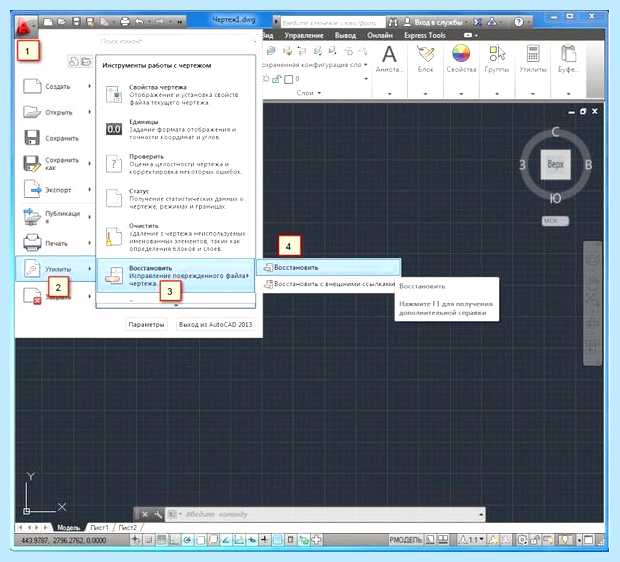
Task: Click the РМОДЕЛЬ button in status bar
Action: pyautogui.click(x=406, y=539)
